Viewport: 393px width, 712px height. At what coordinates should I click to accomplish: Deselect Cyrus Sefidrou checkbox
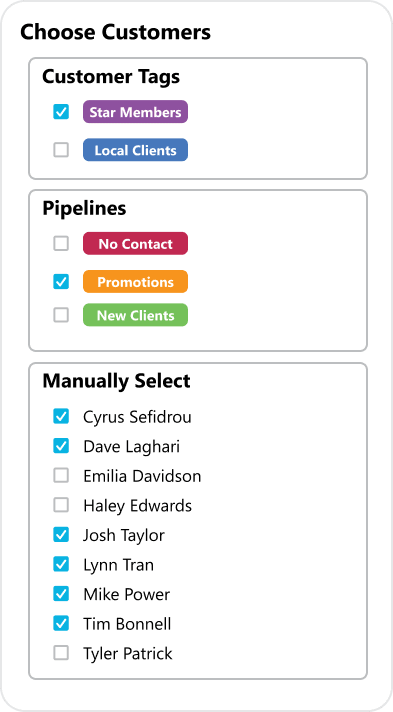click(x=61, y=416)
